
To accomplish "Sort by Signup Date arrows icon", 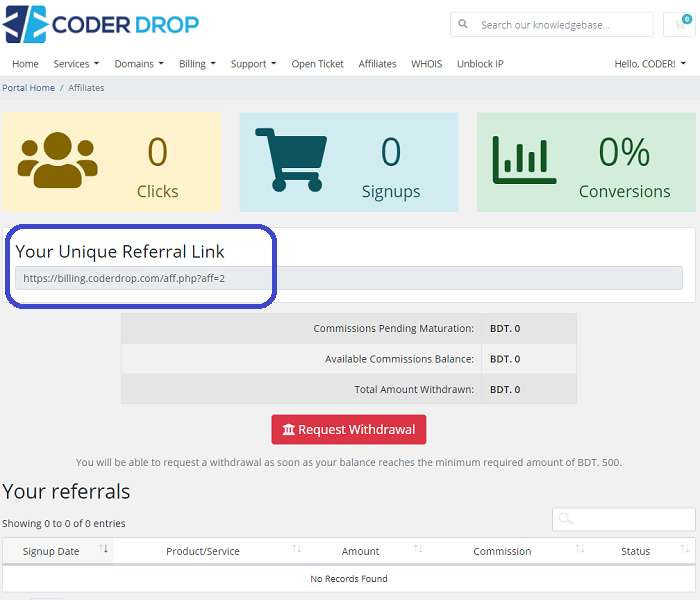I will pyautogui.click(x=104, y=549).
